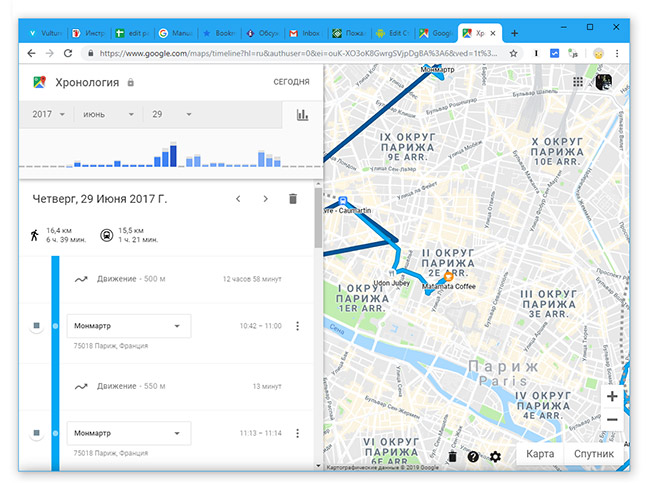Image resolution: width=650 pixels, height=483 pixels.
Task: Zoom out on the map
Action: 612,420
